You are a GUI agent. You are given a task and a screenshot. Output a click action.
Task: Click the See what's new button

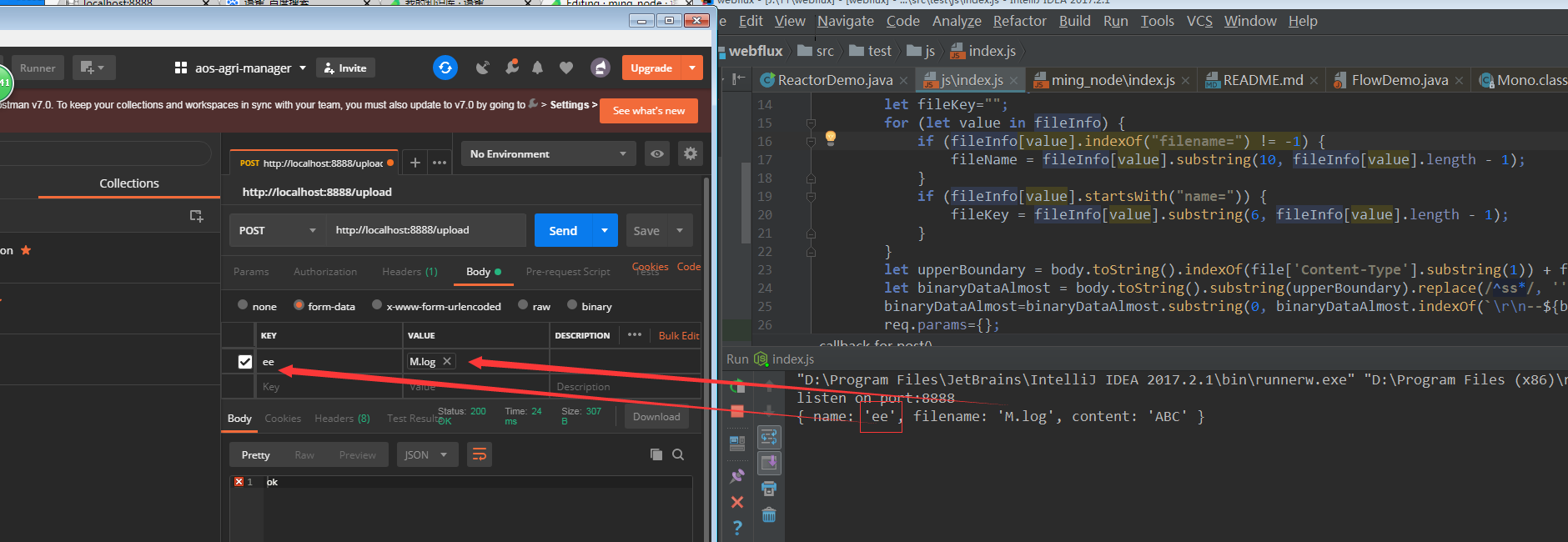(649, 110)
